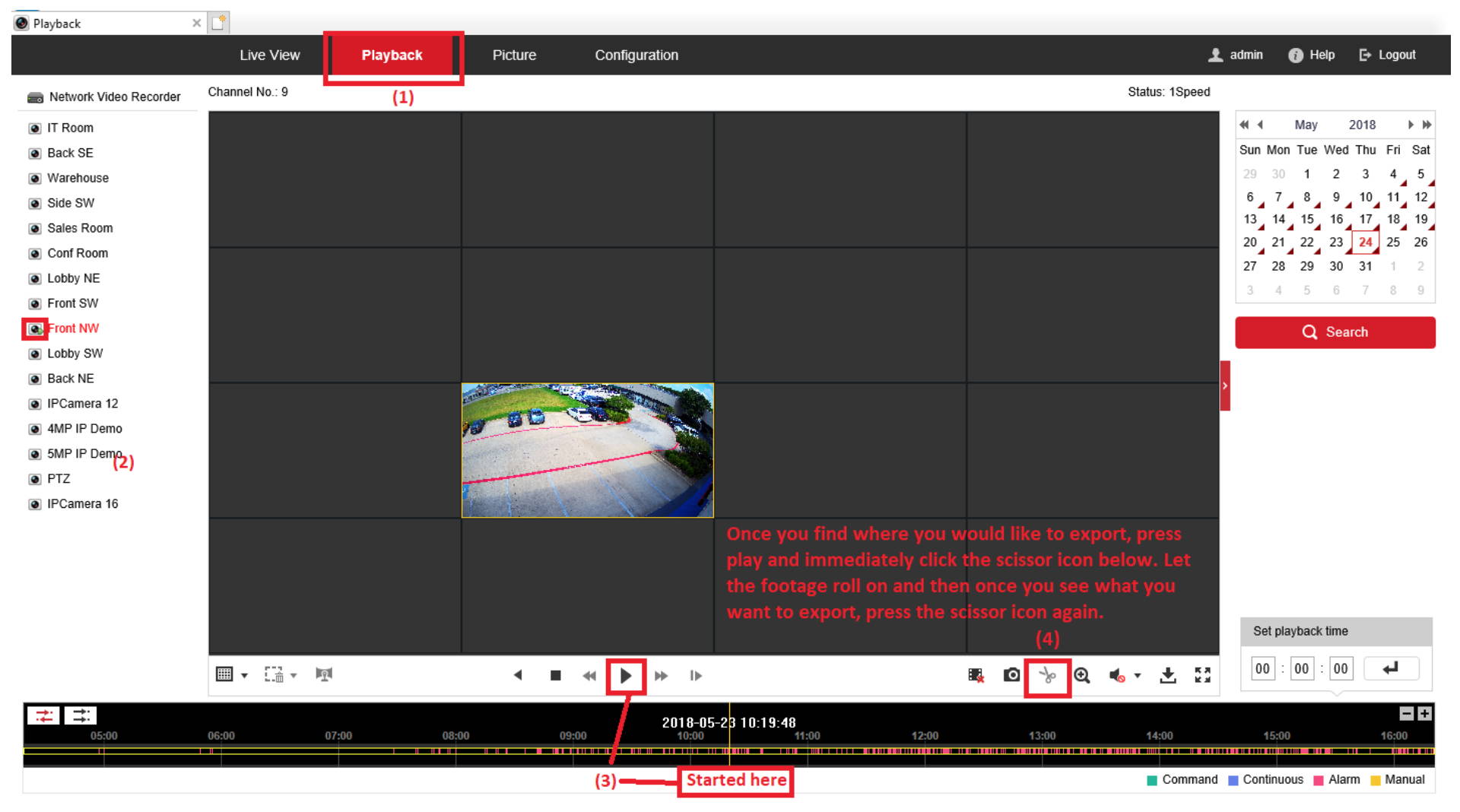Select the Side SW camera

pos(71,203)
